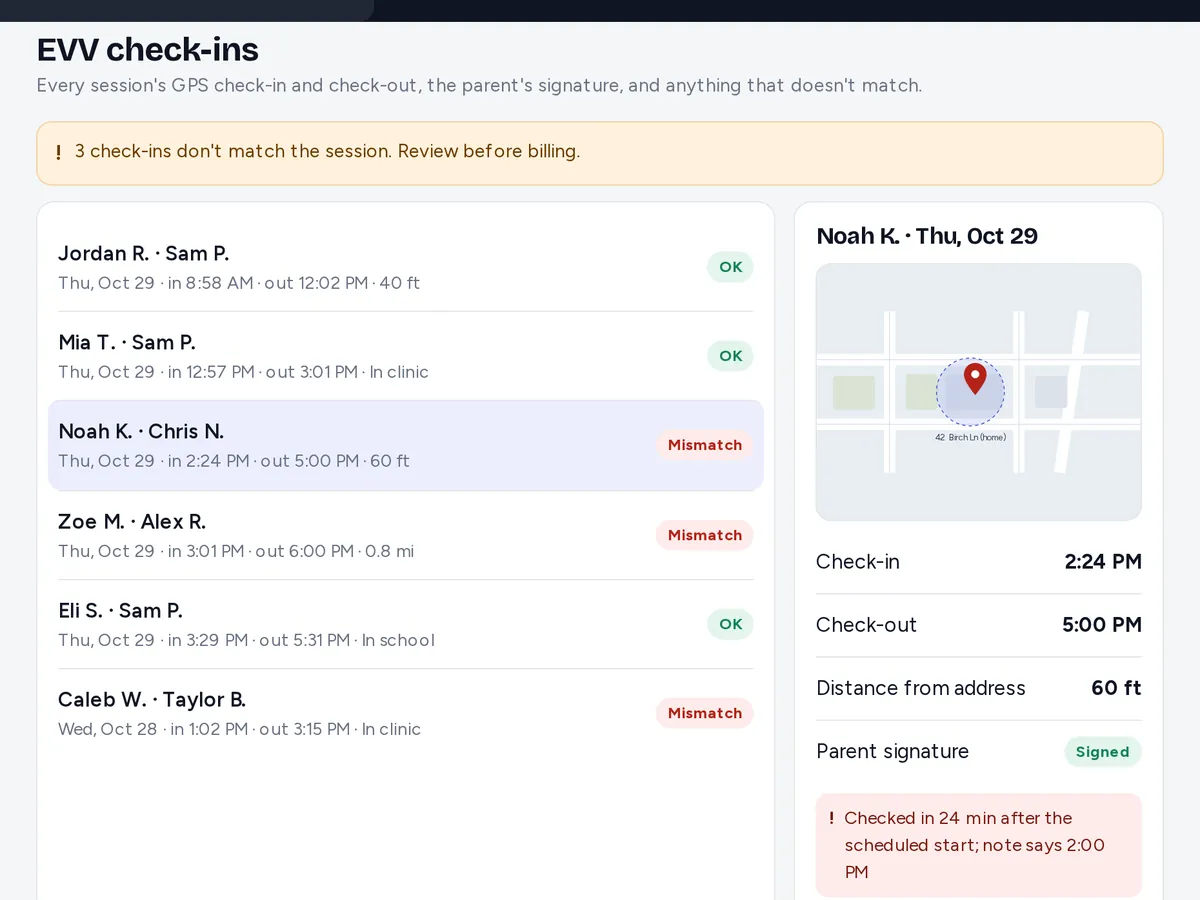Screen dimensions: 1200x900
Task: Click the Thu, Oct 29 in 12:57 PM details line
Action: pyautogui.click(x=243, y=372)
